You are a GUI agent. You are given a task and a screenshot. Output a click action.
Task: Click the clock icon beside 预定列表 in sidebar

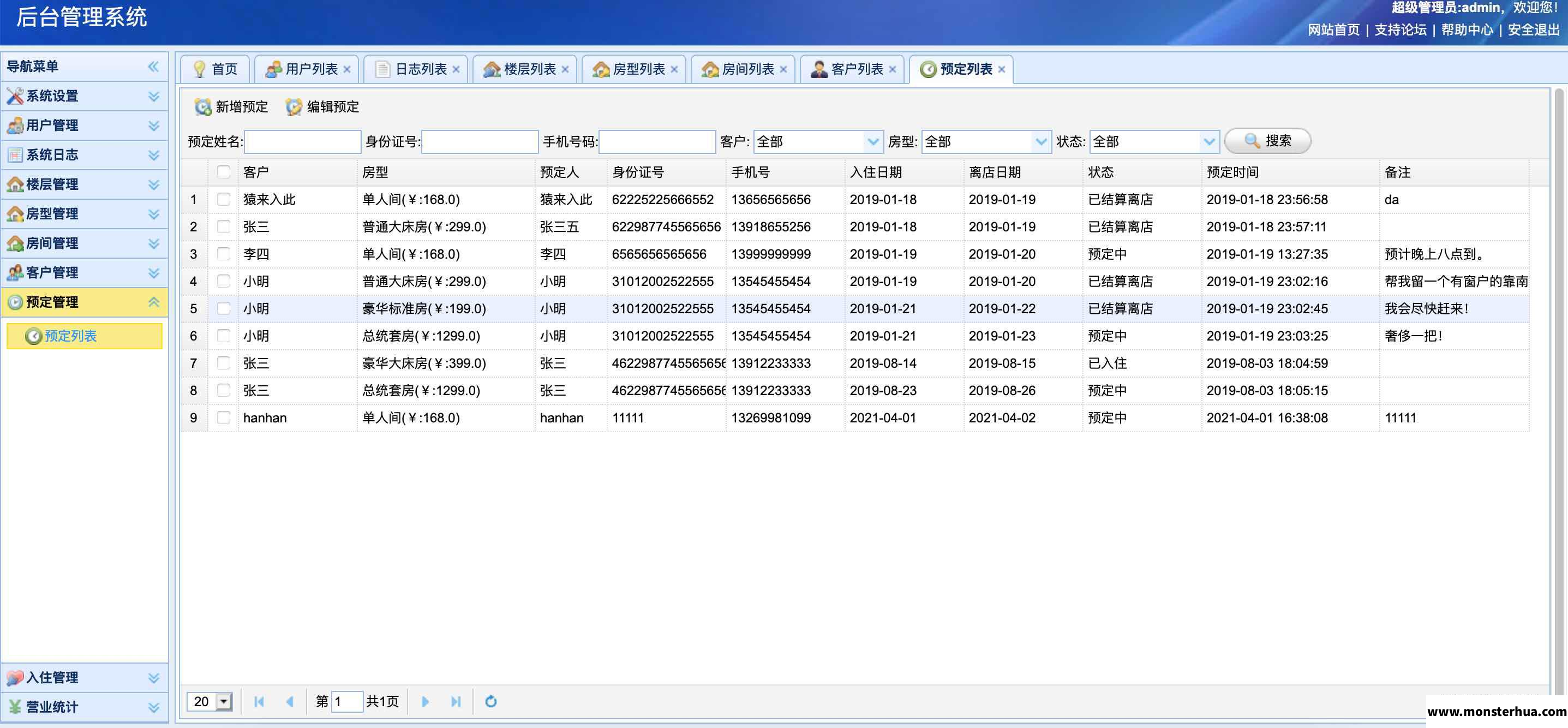tap(33, 336)
